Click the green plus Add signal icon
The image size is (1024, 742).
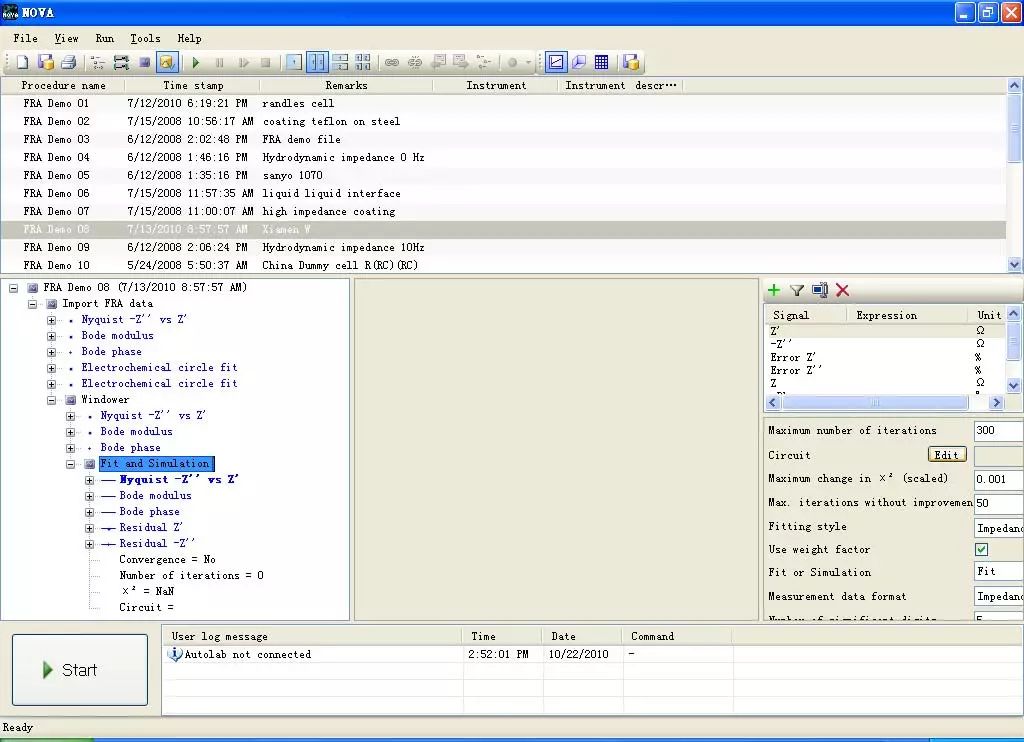pos(774,290)
